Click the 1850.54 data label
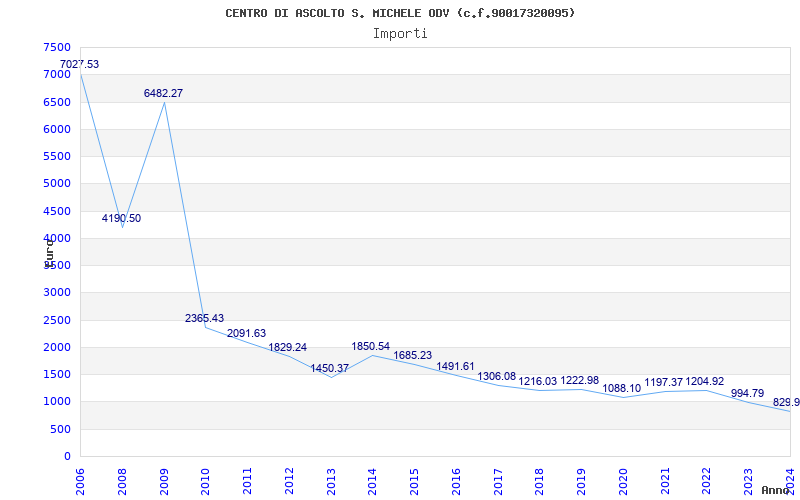Screen dimensions: 800x500 [x=371, y=346]
